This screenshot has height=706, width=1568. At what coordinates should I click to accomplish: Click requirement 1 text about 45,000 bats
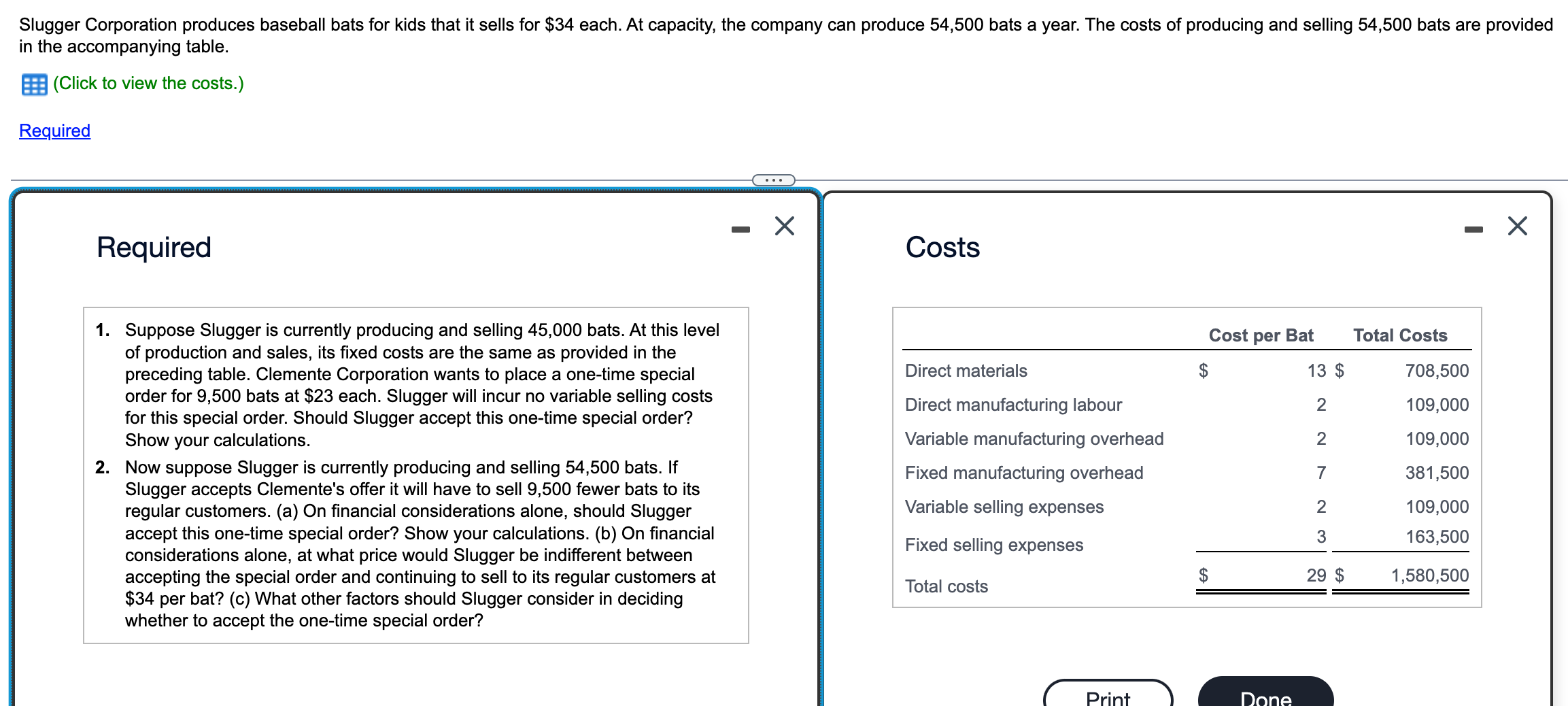click(422, 385)
